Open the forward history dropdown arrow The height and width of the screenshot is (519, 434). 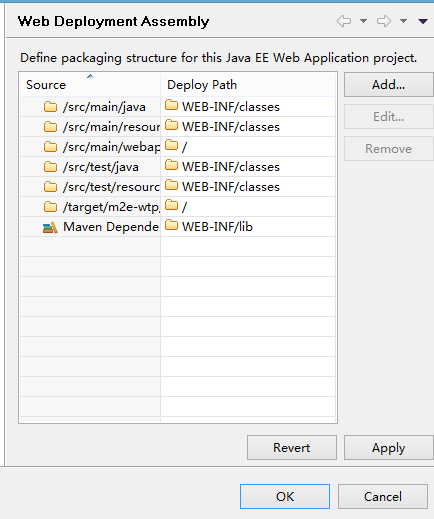click(x=403, y=21)
